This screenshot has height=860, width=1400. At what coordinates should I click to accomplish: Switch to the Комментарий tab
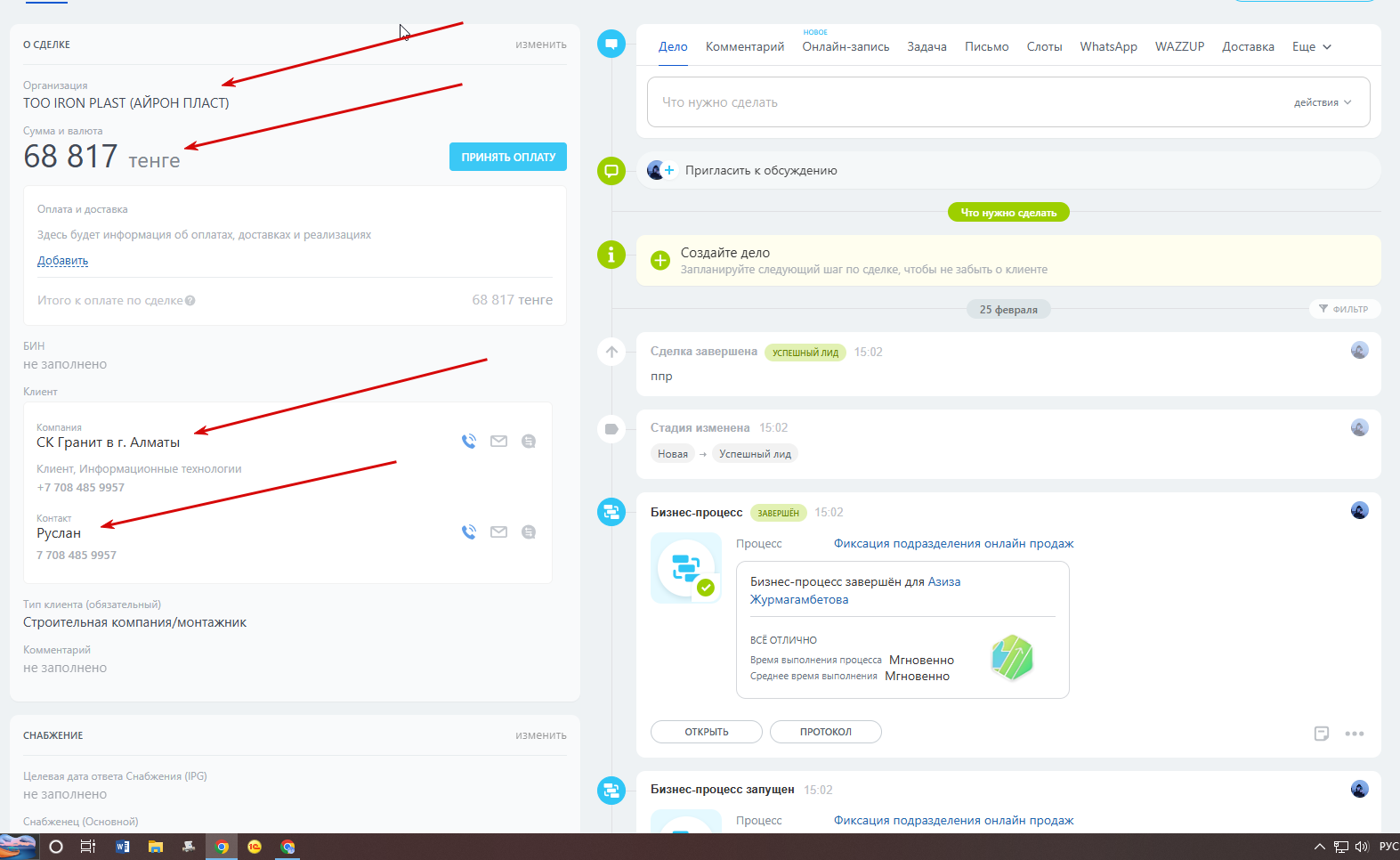745,46
